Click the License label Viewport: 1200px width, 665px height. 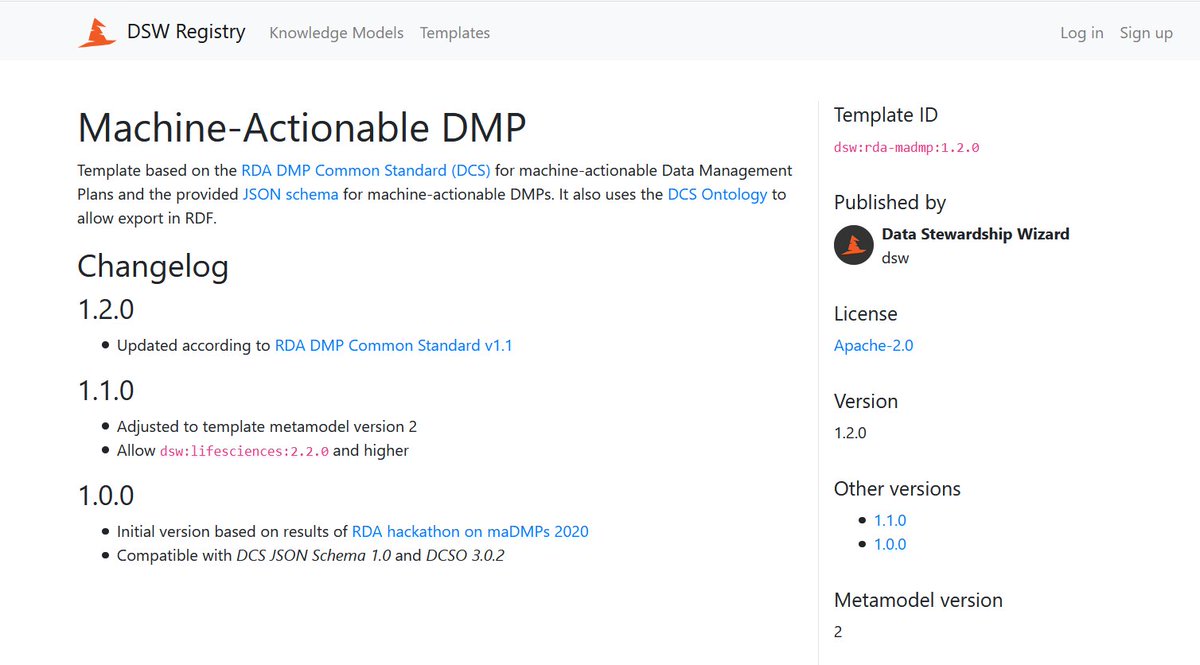pyautogui.click(x=866, y=313)
